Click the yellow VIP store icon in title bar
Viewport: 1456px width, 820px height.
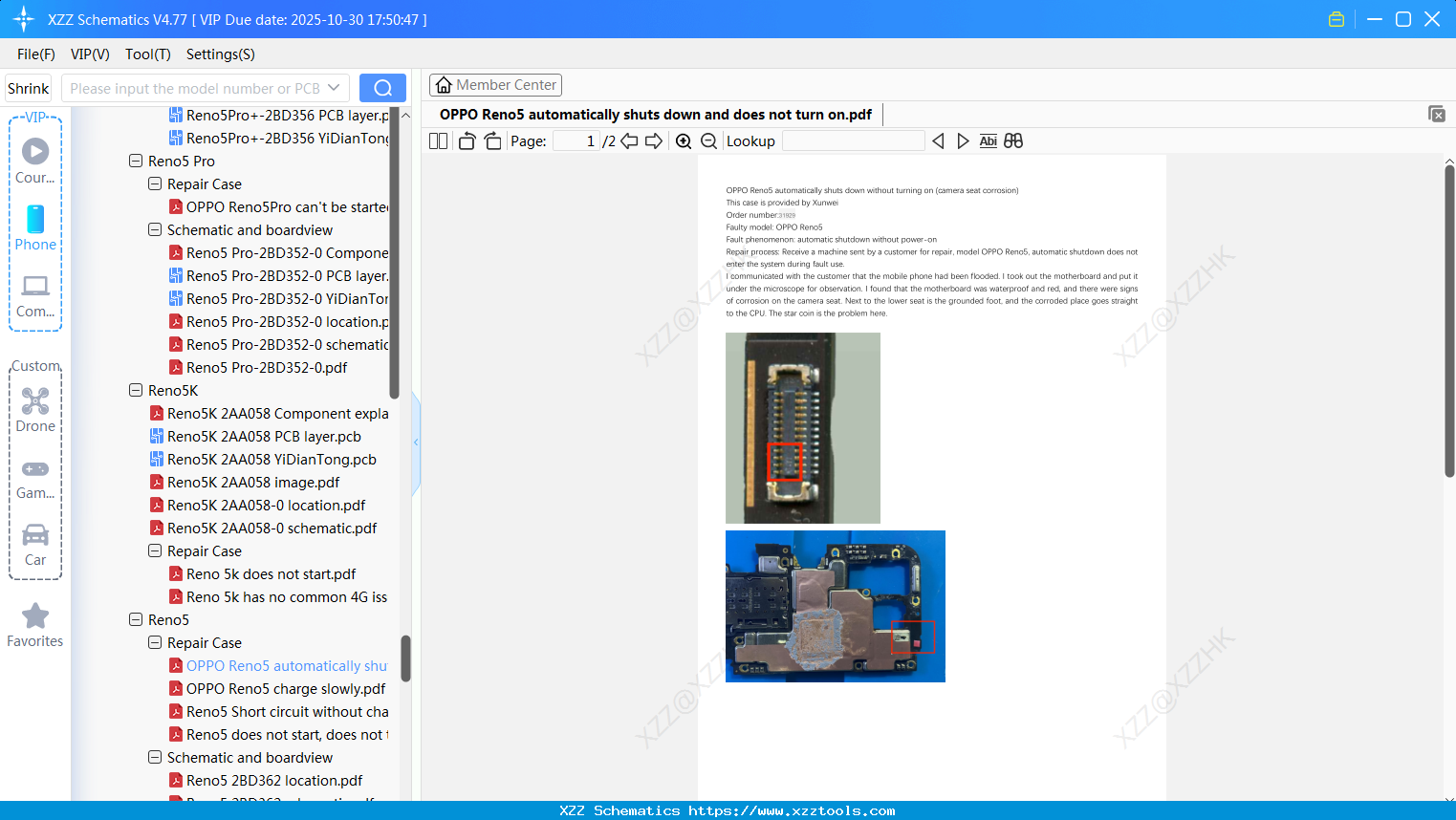click(1336, 19)
